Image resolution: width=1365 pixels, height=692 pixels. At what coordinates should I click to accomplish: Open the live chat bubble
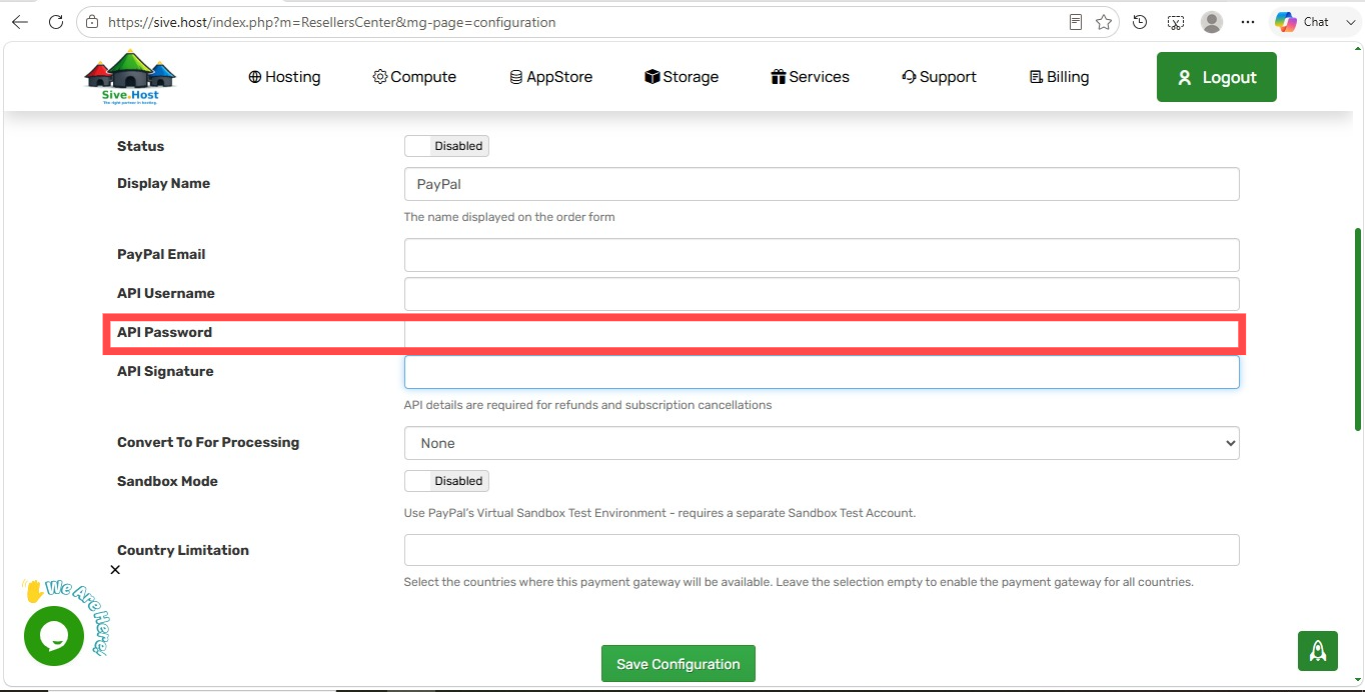pos(53,636)
